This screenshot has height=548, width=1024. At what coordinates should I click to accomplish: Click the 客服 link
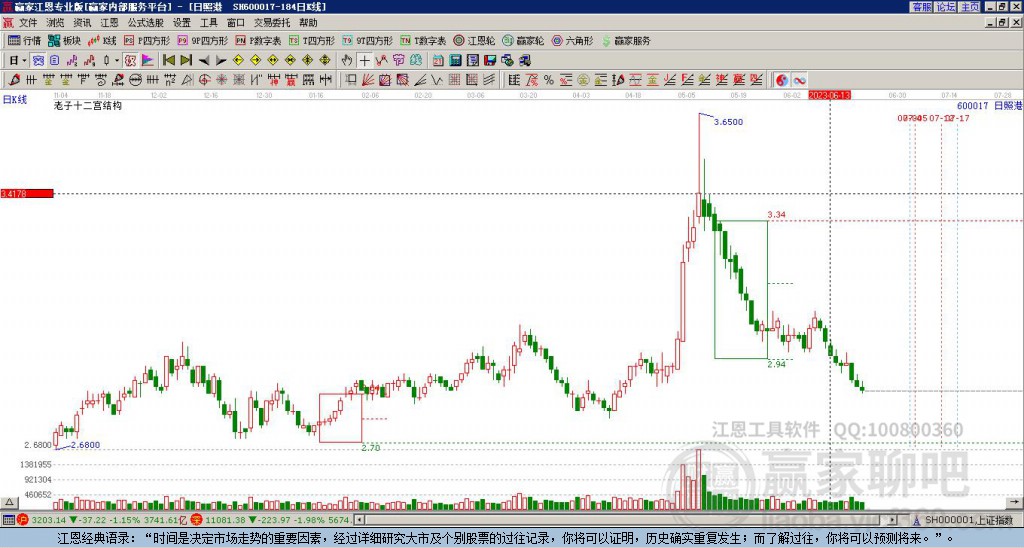pyautogui.click(x=922, y=7)
